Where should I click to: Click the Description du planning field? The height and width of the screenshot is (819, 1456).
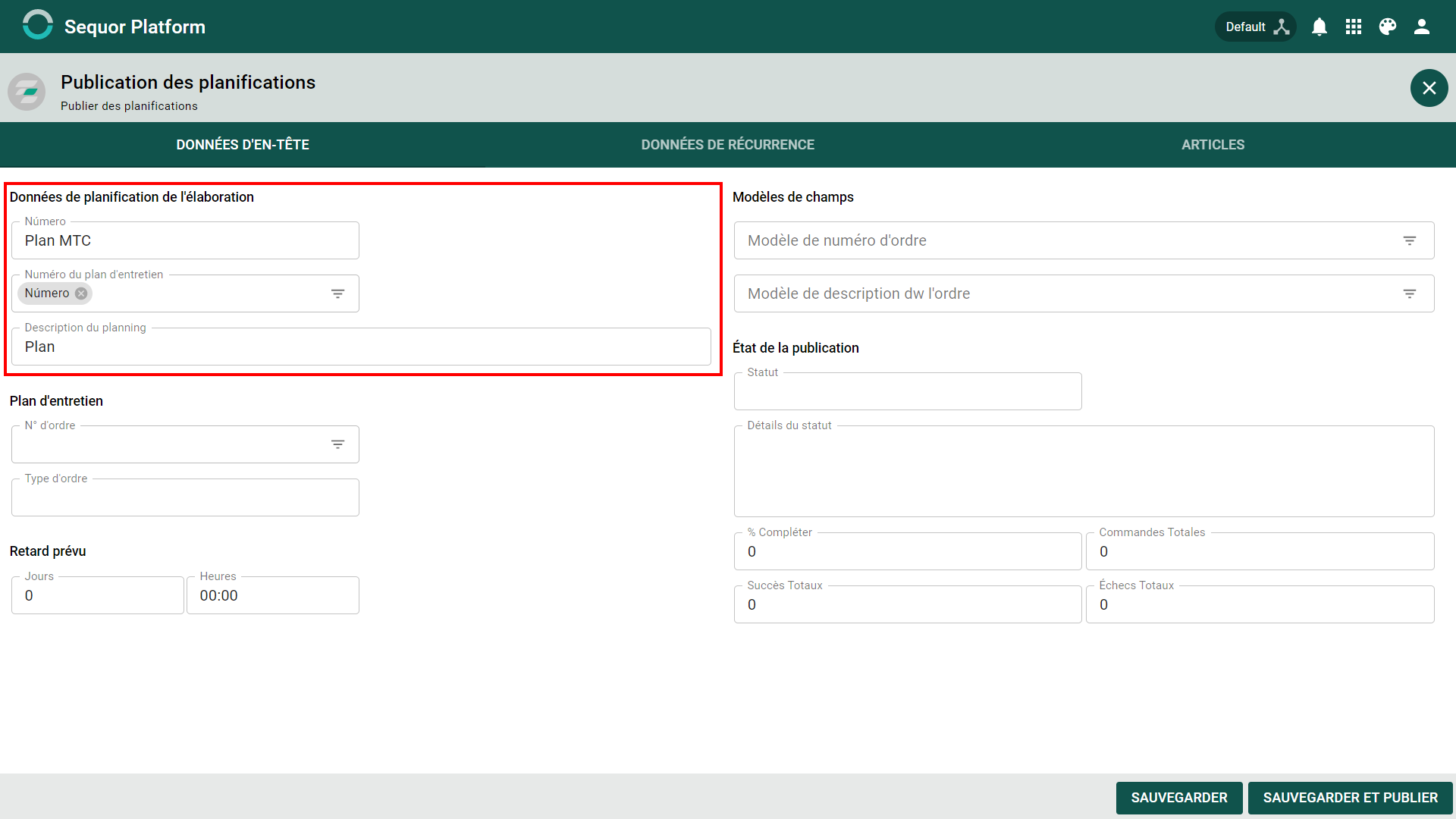pos(361,347)
